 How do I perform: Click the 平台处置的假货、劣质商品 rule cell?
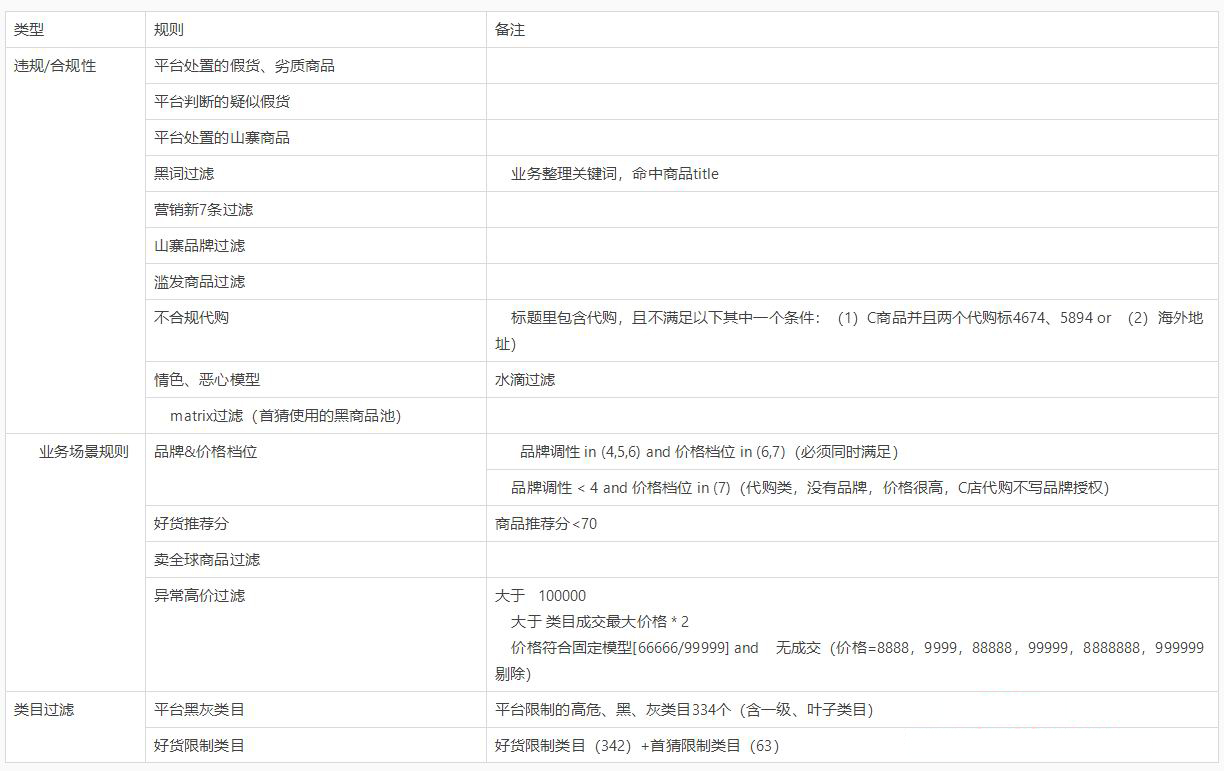click(245, 64)
